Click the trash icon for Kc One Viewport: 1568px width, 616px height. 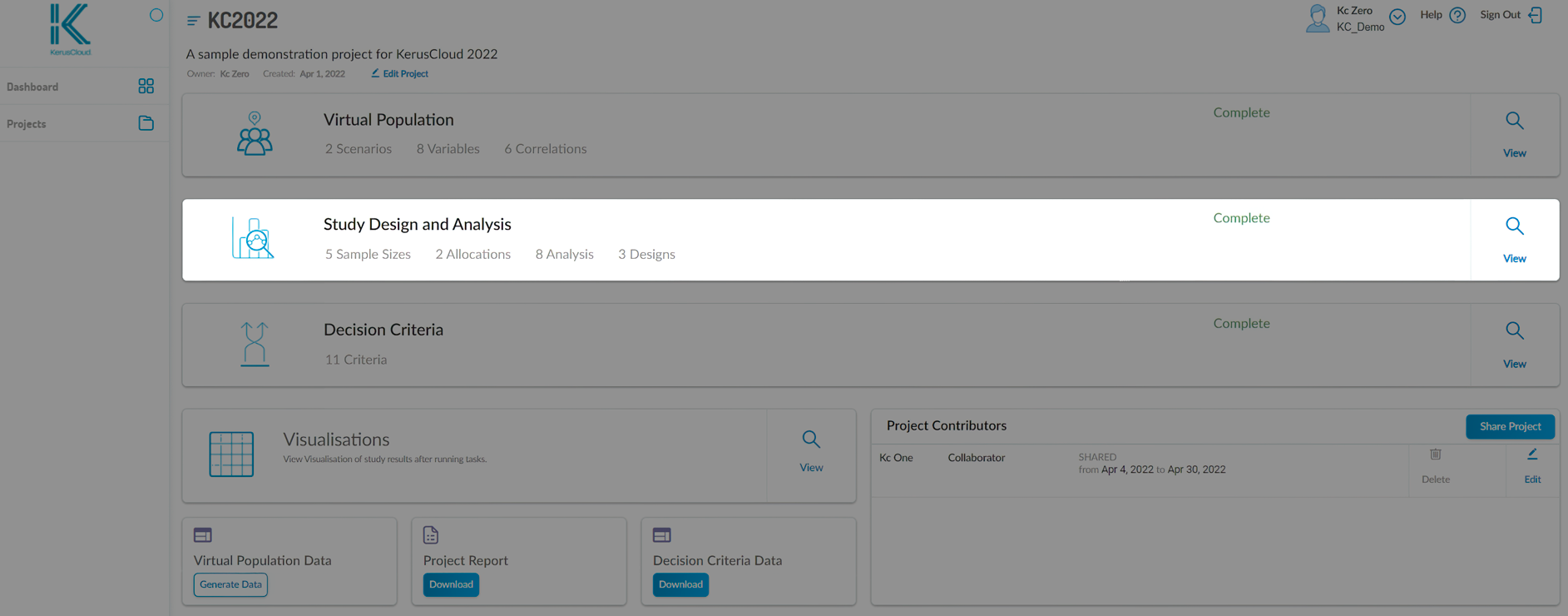coord(1436,455)
